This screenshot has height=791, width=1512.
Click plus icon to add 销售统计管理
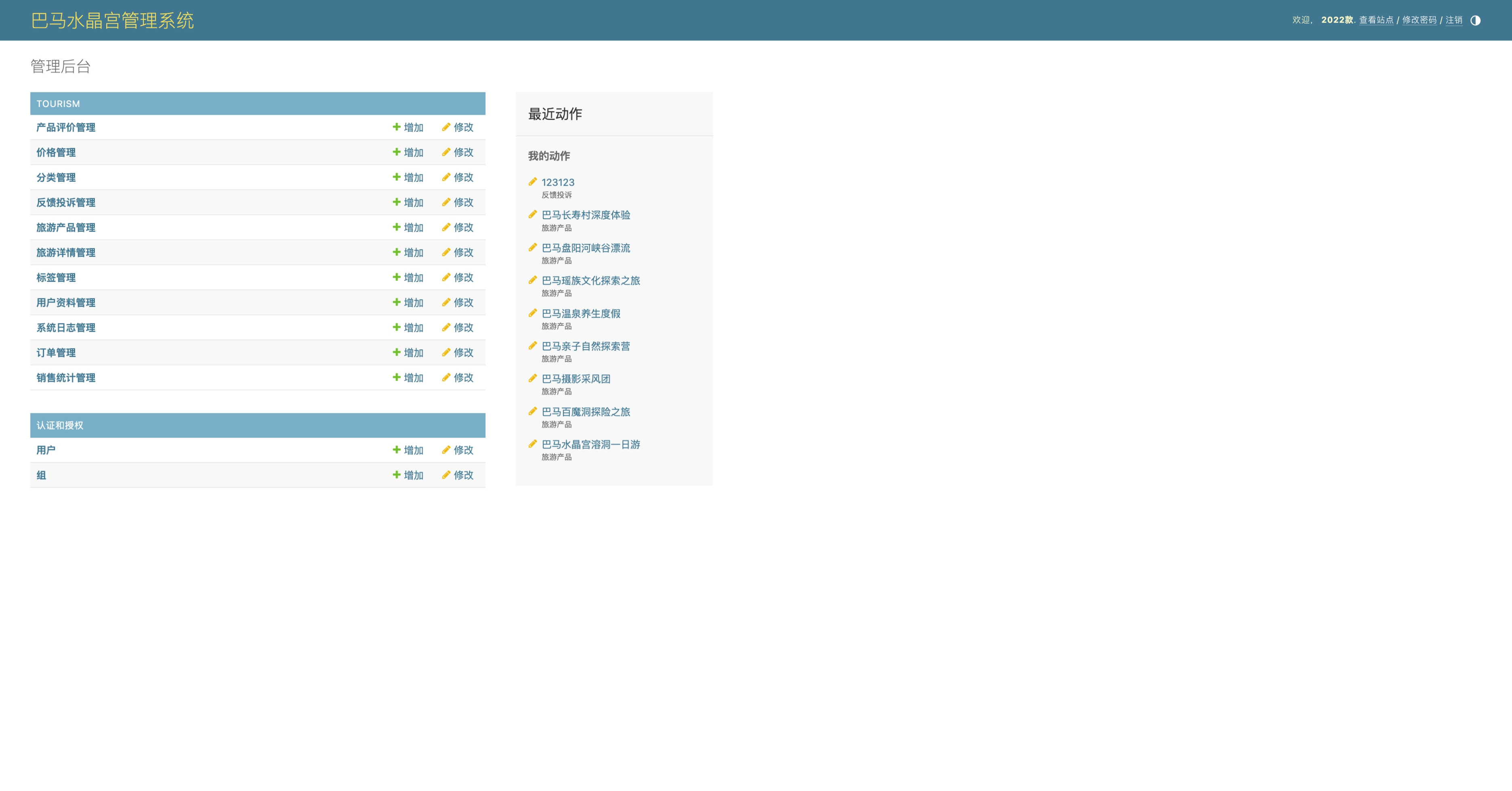pos(397,377)
